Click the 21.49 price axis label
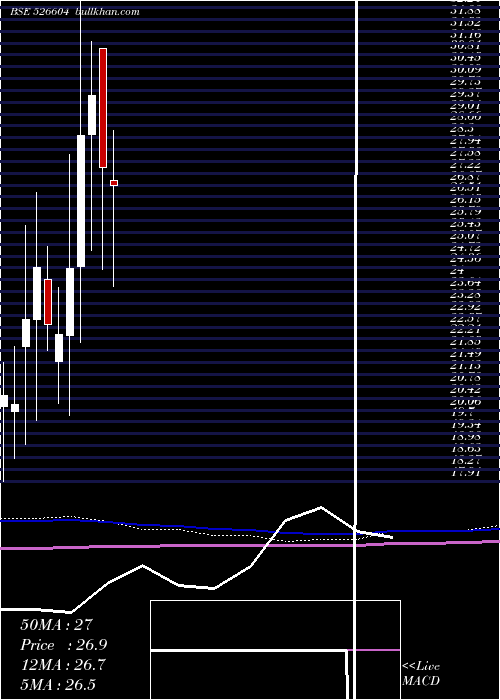500x700 pixels. click(466, 354)
